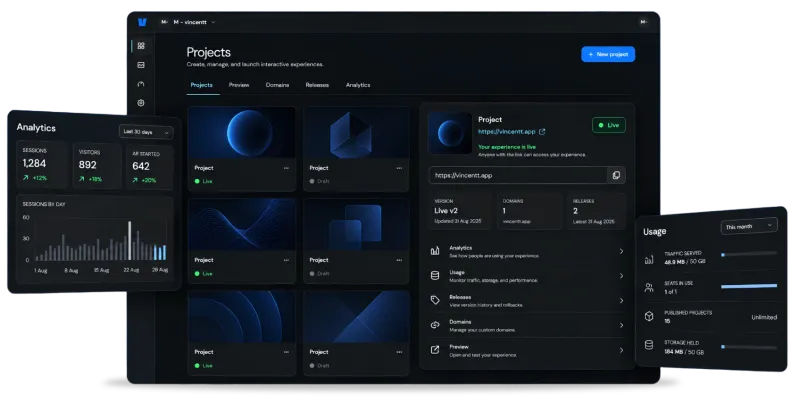Switch to the Domains tab
800x414 pixels.
click(x=277, y=85)
